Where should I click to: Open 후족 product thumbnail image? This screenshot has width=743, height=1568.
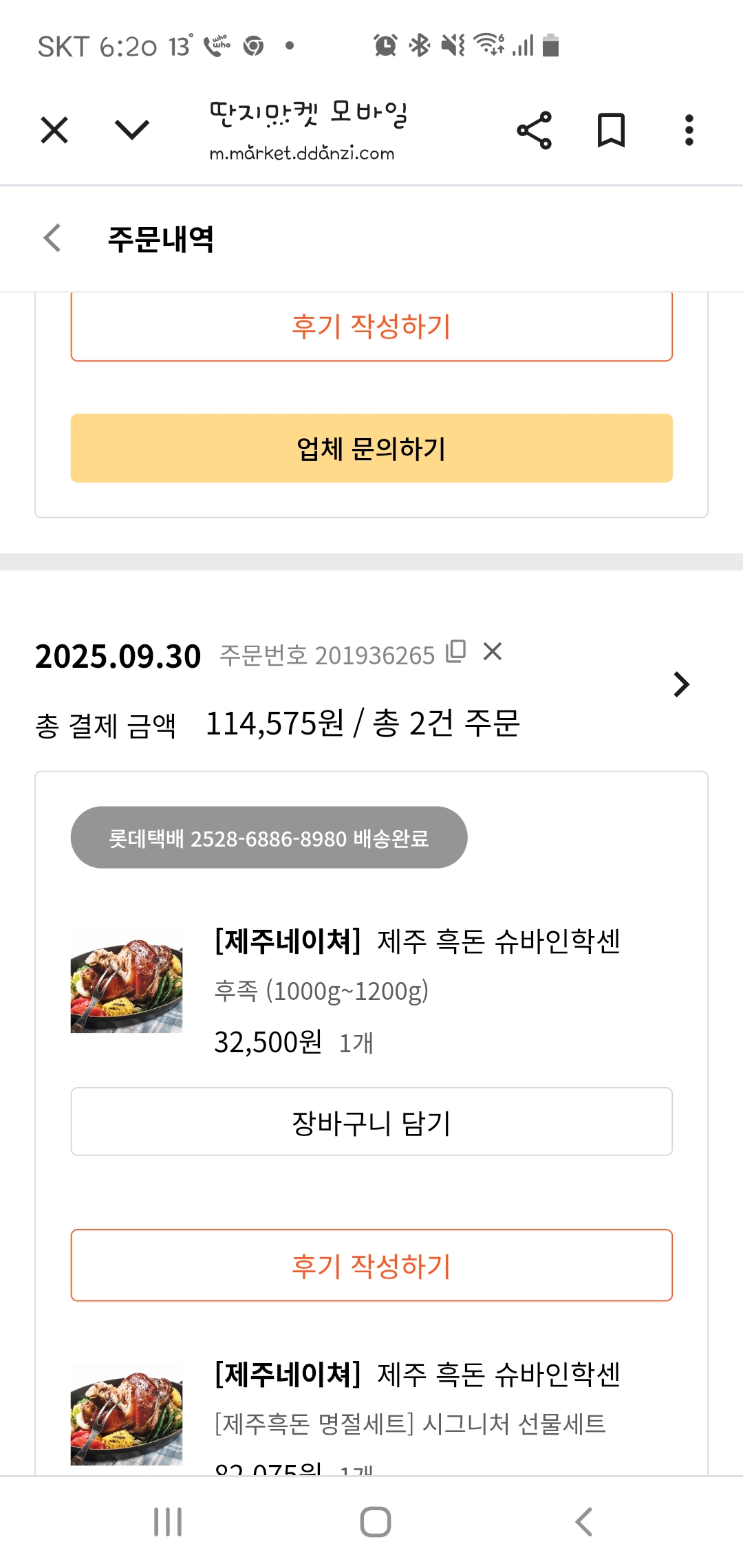tap(127, 983)
